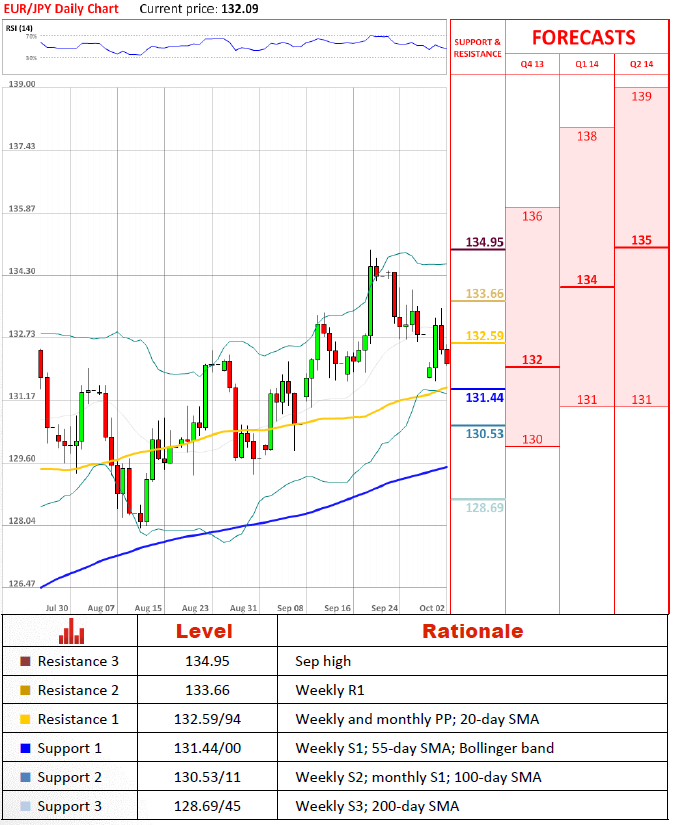Click the FORECASTS heading
673x825 pixels.
point(583,38)
